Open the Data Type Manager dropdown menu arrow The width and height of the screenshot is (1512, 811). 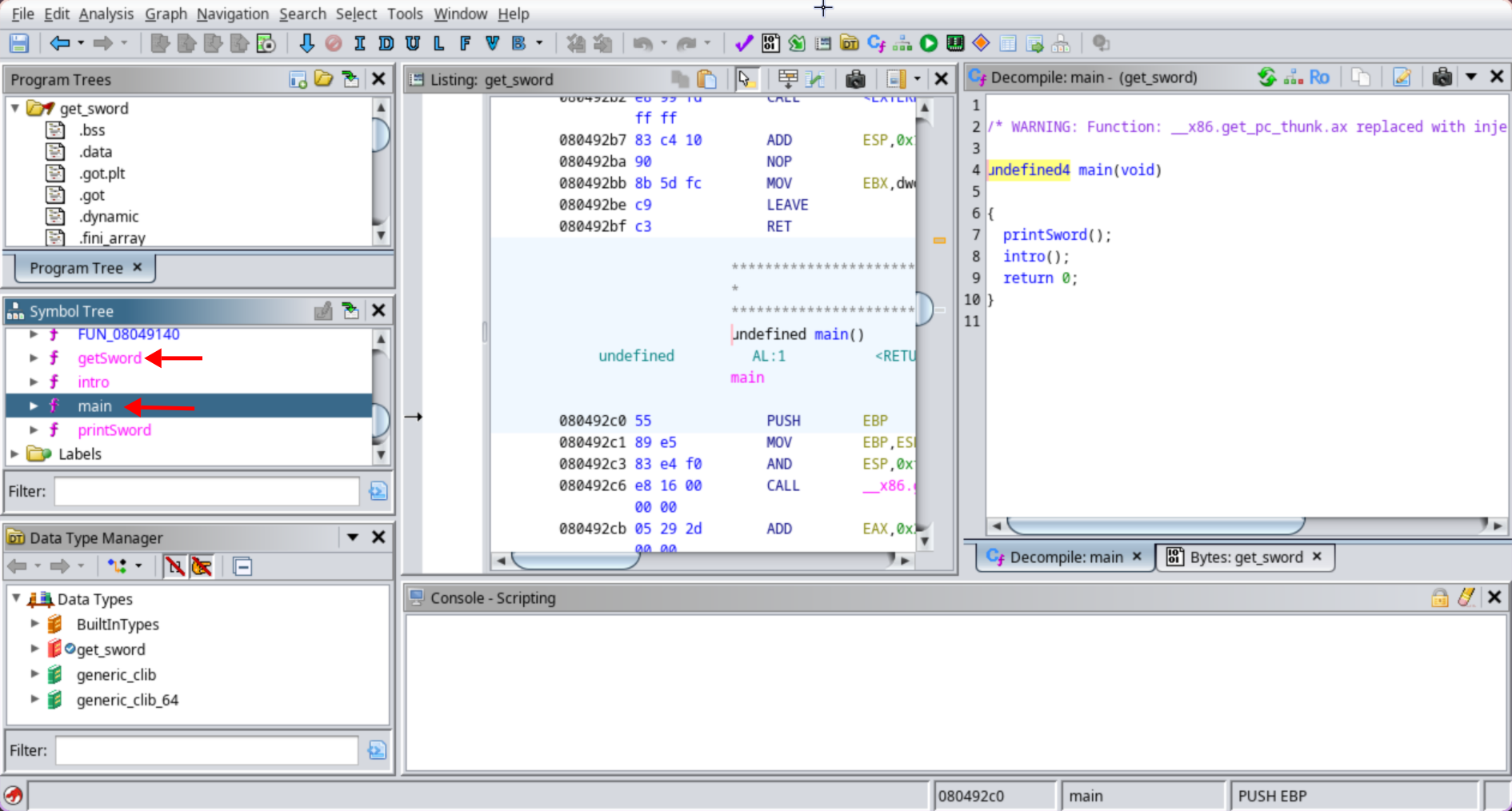coord(352,537)
